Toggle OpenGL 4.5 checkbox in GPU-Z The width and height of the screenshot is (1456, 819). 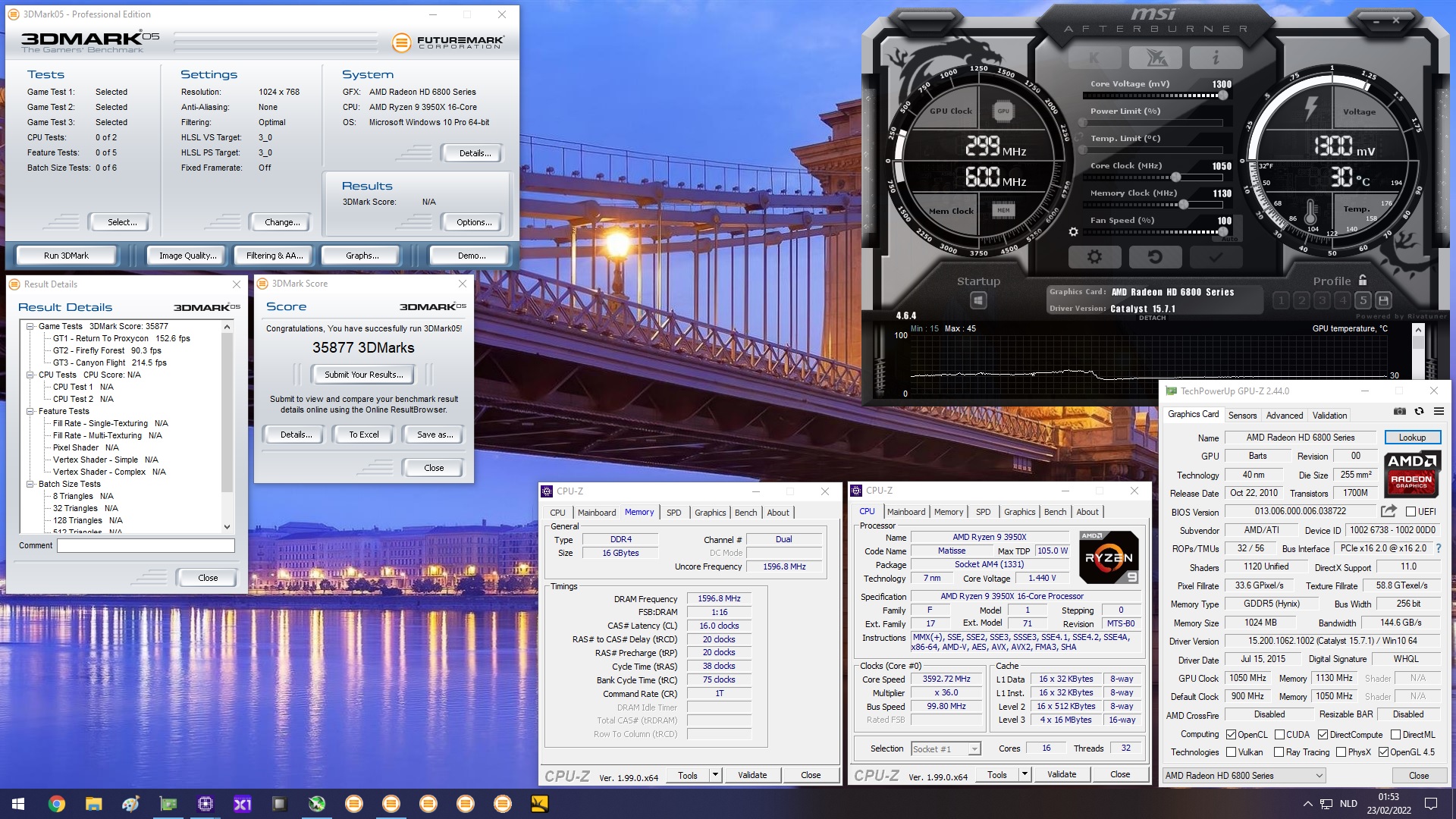pyautogui.click(x=1383, y=752)
